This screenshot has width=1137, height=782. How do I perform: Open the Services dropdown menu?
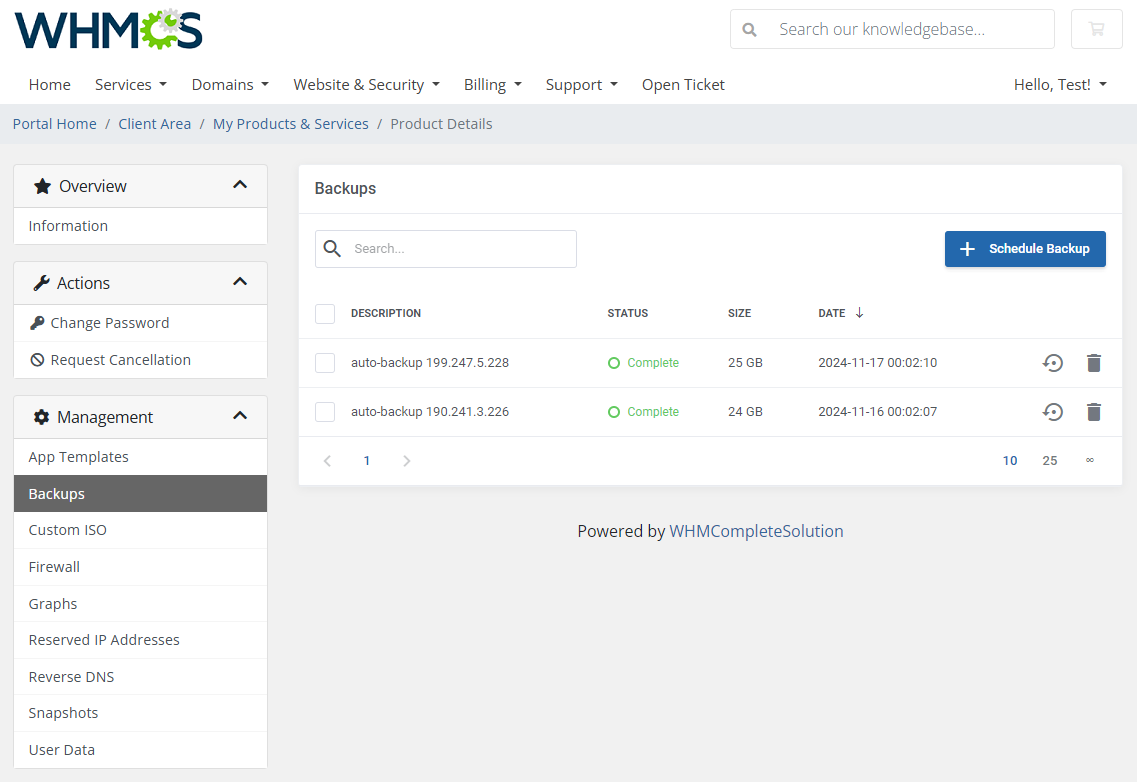131,85
